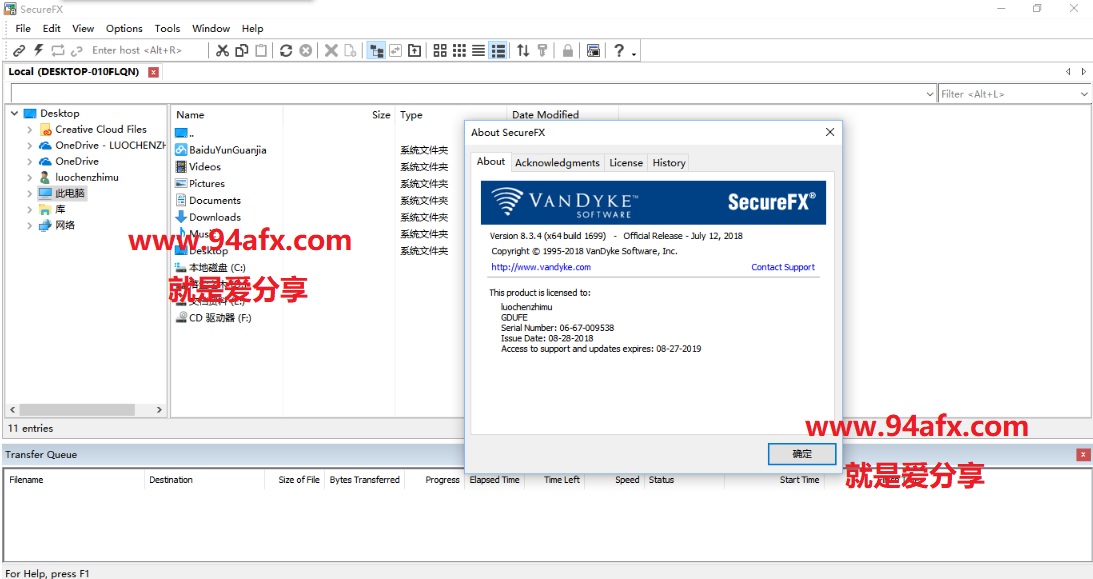Click the Enter host input field

coord(148,50)
